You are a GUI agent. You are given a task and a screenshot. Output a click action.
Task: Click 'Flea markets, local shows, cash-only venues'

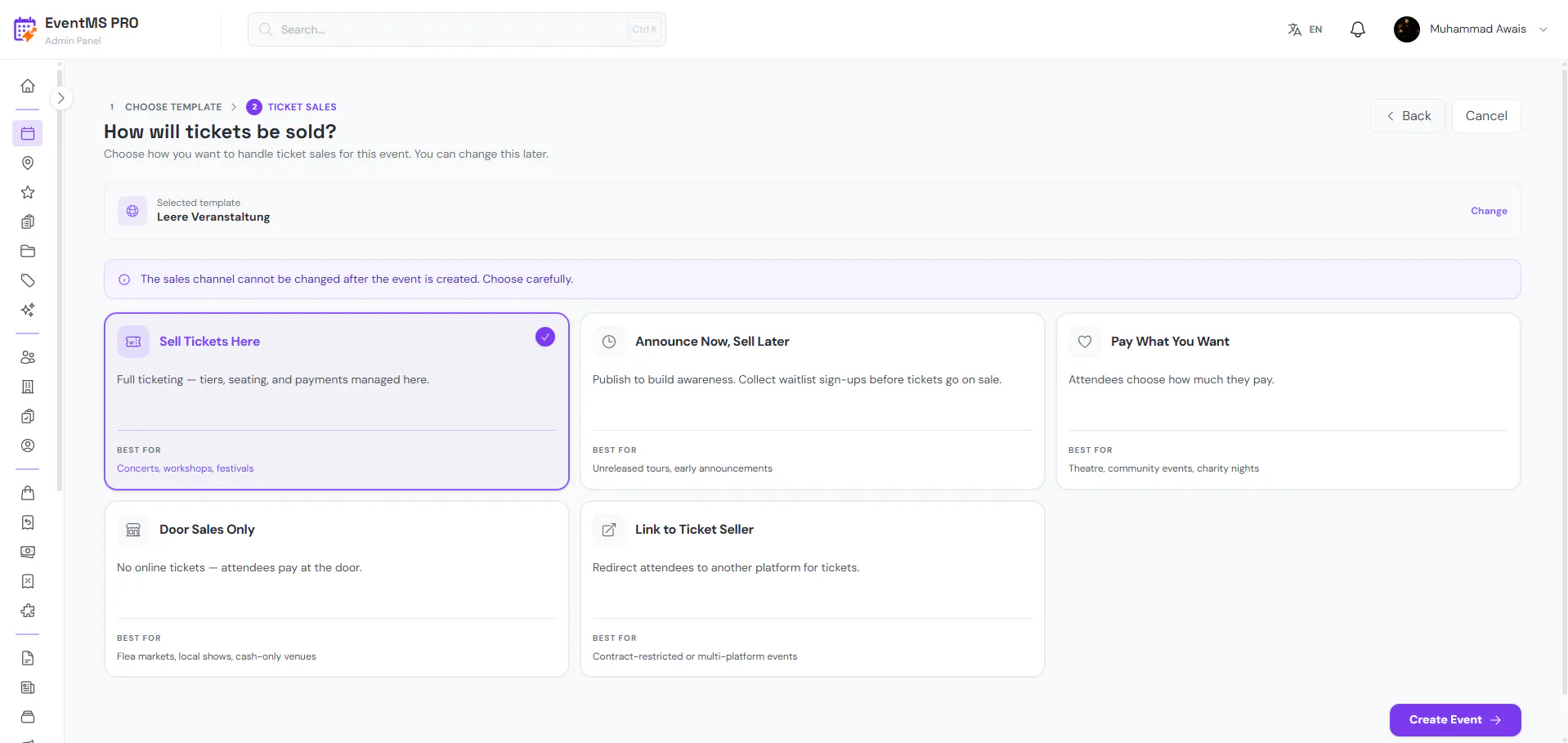[x=217, y=656]
